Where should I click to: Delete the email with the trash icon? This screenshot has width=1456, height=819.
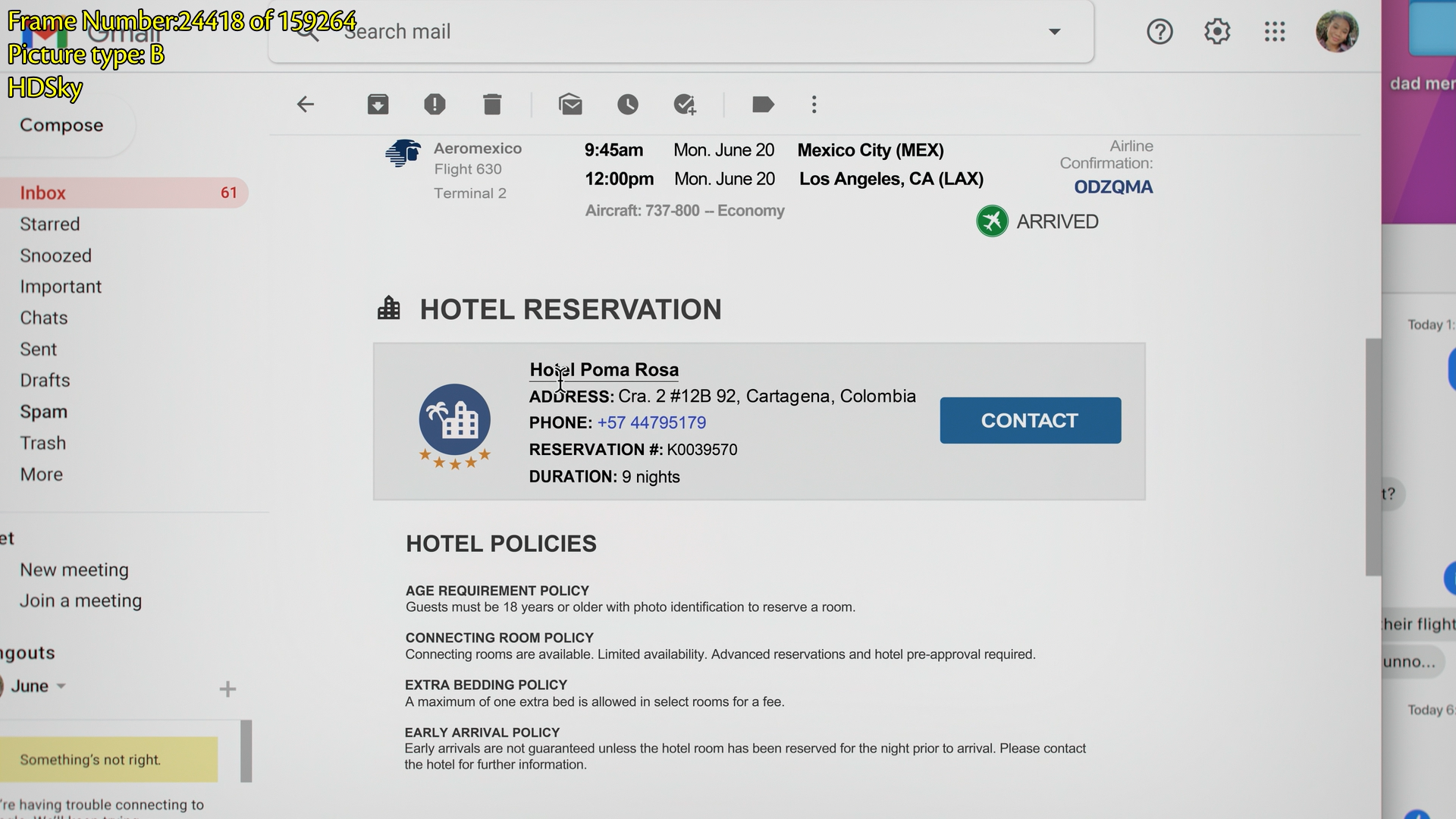pos(492,105)
